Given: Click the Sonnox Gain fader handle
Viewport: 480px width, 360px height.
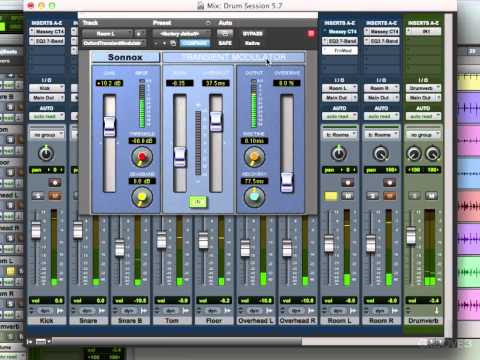Looking at the screenshot, I should point(109,127).
